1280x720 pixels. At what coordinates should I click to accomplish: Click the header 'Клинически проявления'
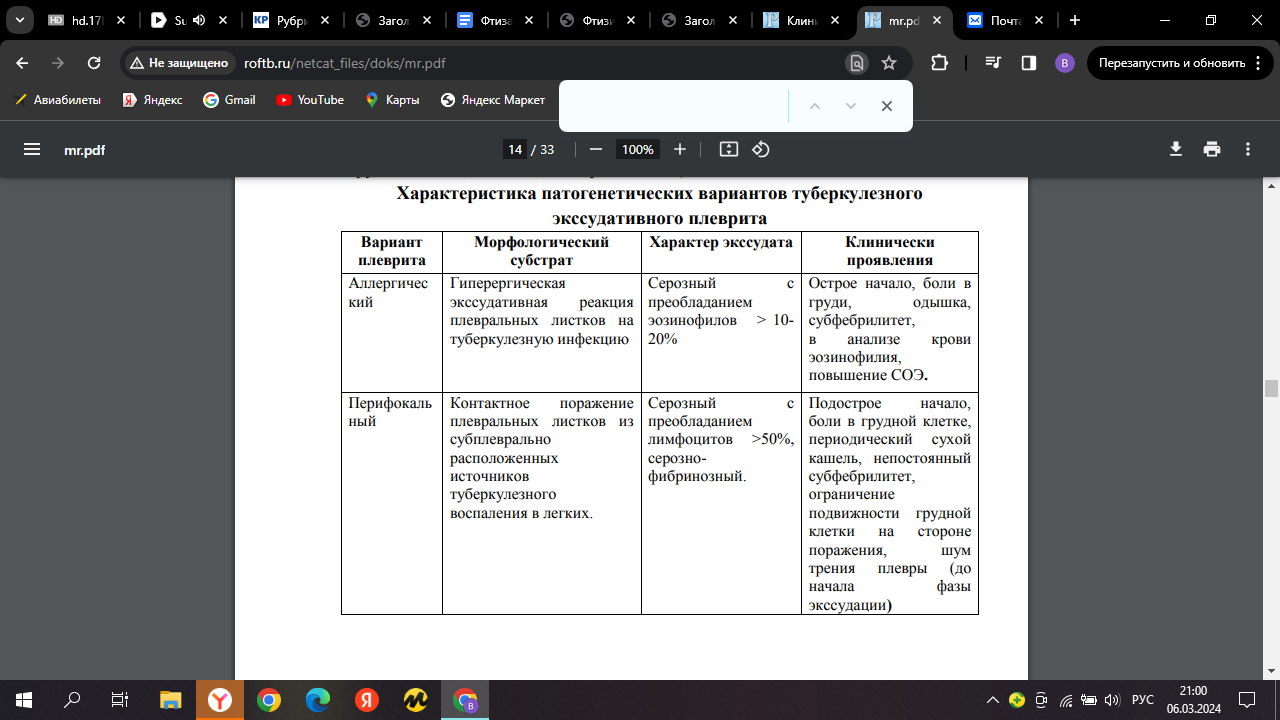tap(890, 251)
